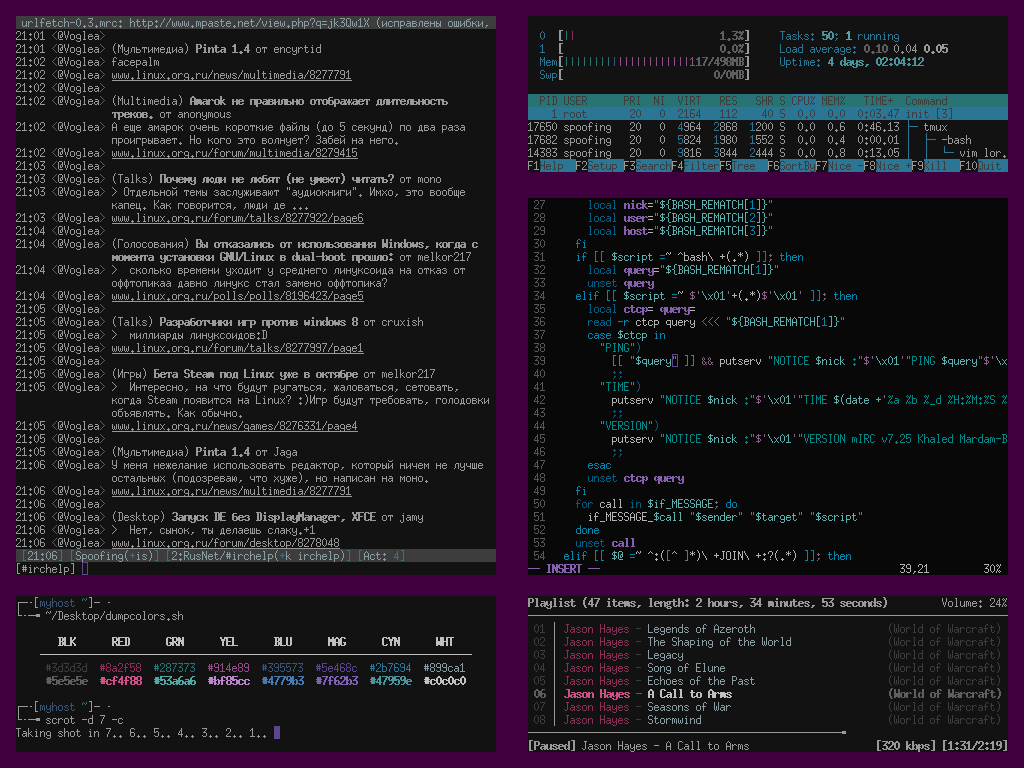
Task: Click the Command column header in htop
Action: [x=926, y=101]
